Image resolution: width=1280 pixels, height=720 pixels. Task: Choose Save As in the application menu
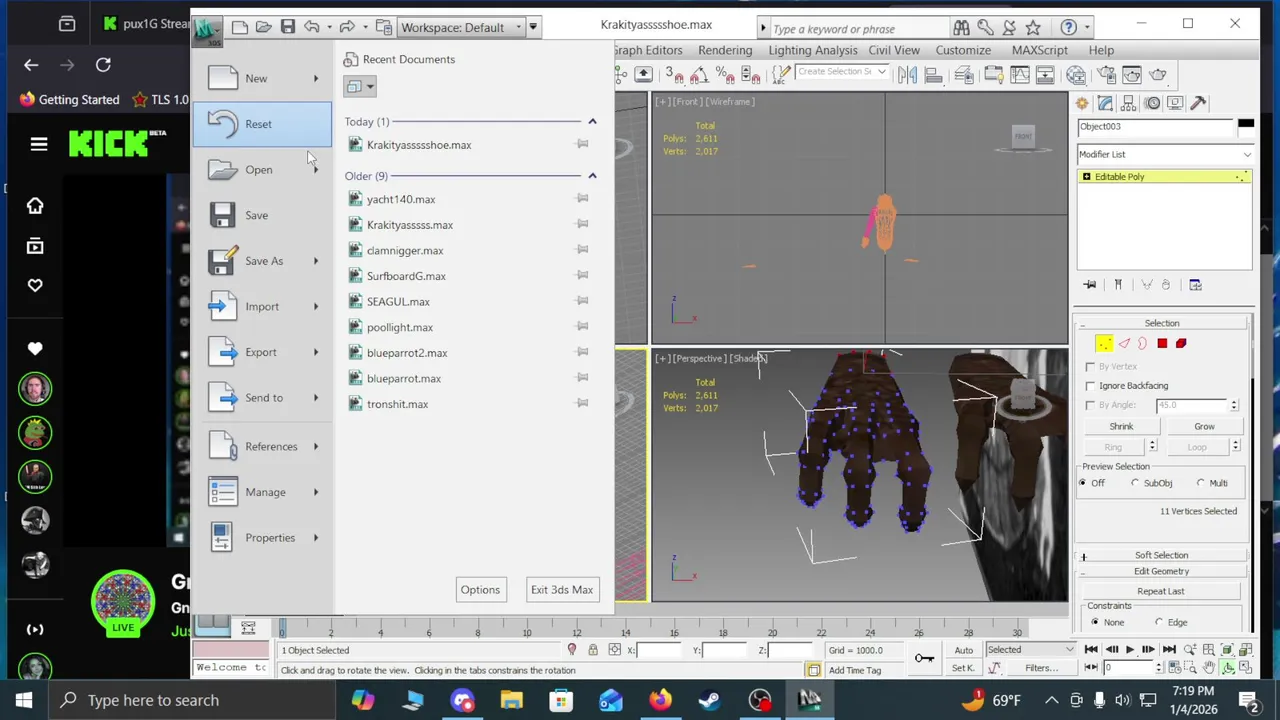point(262,261)
